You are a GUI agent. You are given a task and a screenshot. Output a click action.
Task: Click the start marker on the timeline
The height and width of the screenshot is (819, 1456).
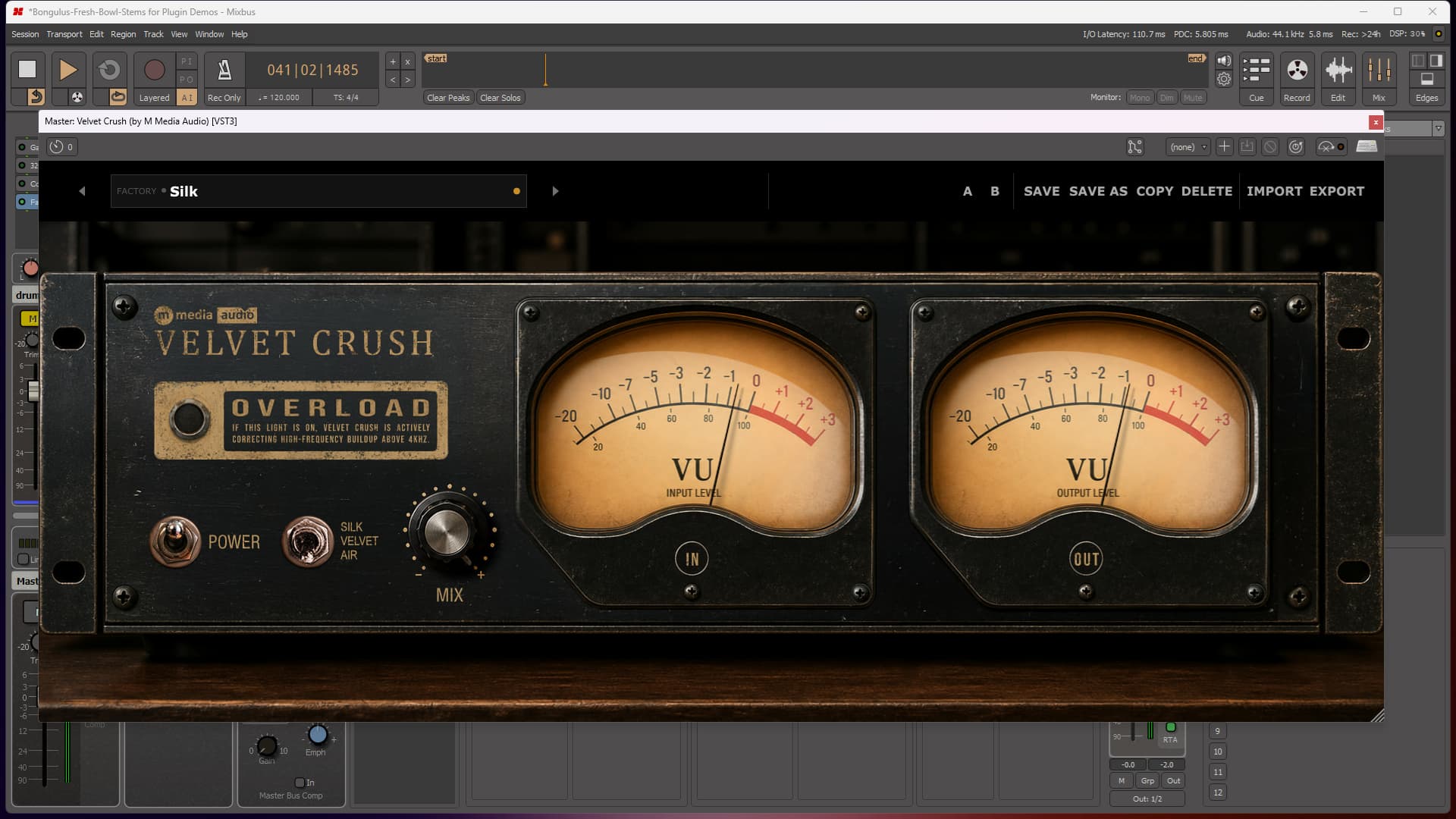436,58
